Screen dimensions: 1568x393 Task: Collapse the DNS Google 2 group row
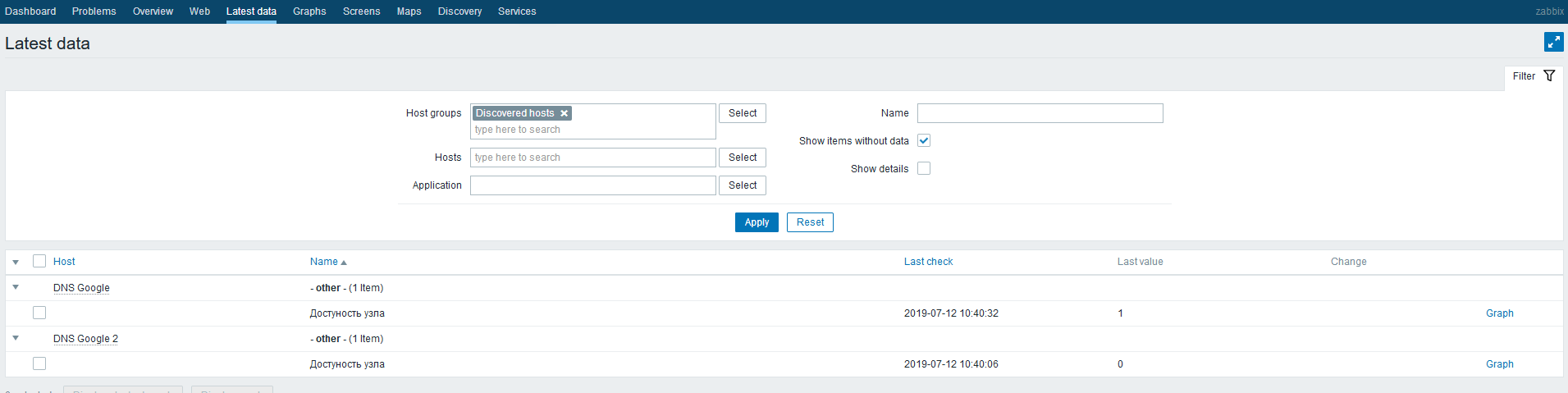[16, 338]
